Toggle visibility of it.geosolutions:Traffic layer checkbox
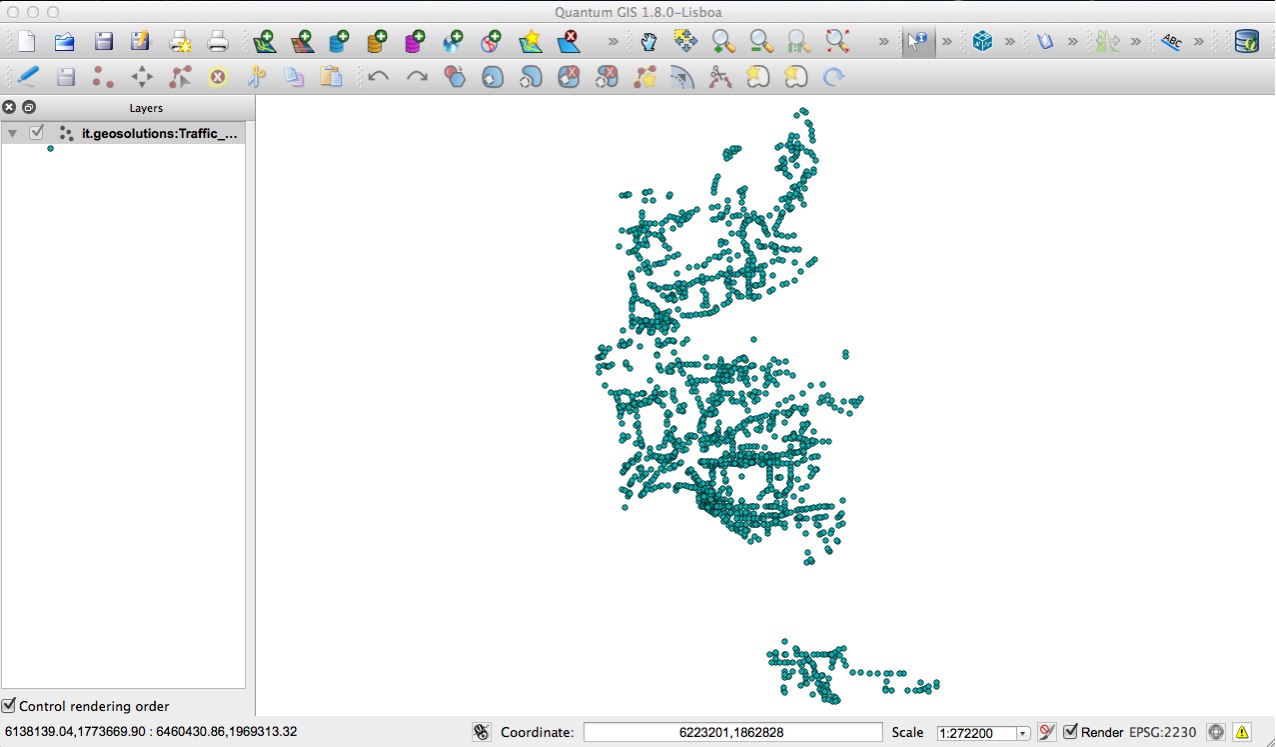This screenshot has width=1276, height=747. tap(38, 132)
